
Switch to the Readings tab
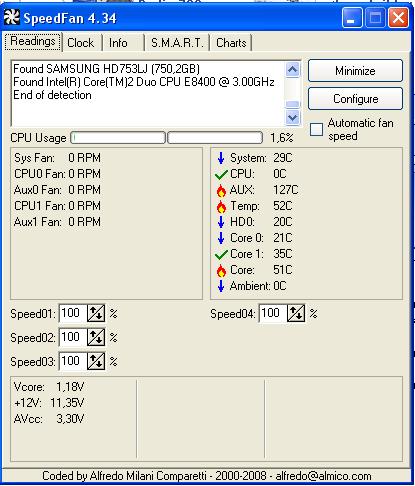pyautogui.click(x=33, y=42)
